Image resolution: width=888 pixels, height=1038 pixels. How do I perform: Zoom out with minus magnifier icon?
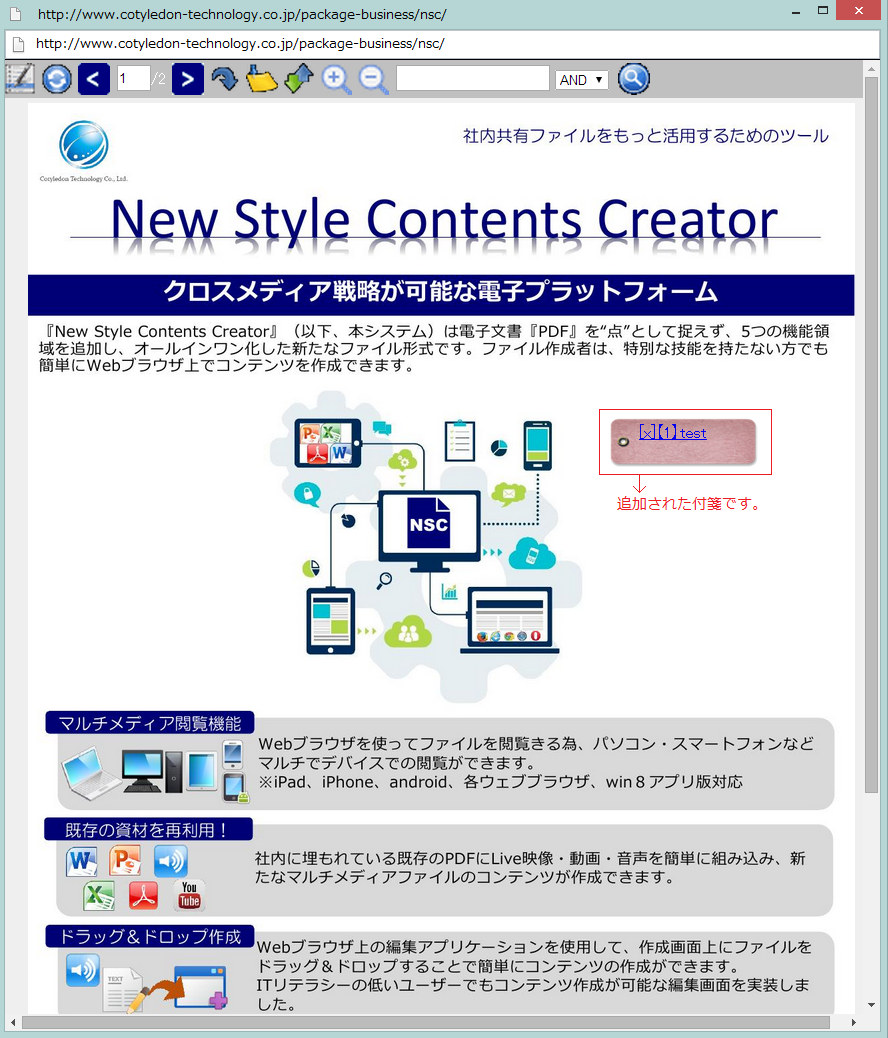coord(373,80)
